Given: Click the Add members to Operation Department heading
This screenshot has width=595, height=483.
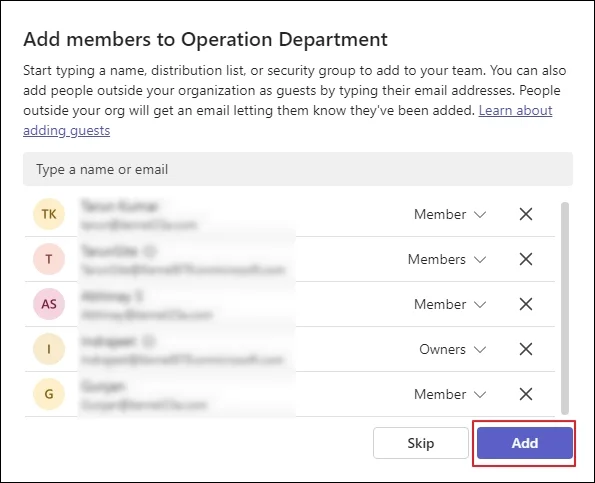Looking at the screenshot, I should click(x=205, y=39).
